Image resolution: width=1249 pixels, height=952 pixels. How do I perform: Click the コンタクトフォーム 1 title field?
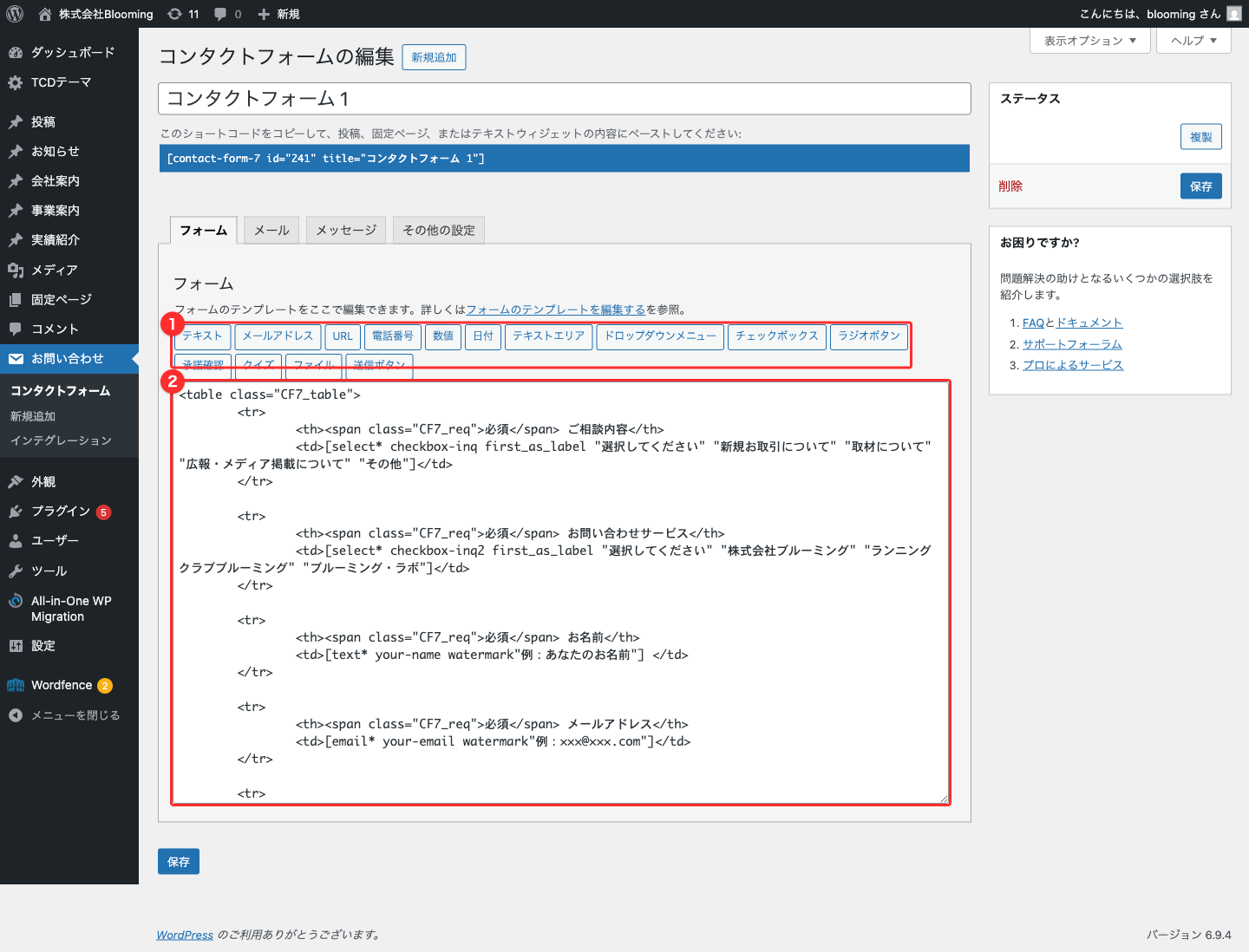click(565, 99)
